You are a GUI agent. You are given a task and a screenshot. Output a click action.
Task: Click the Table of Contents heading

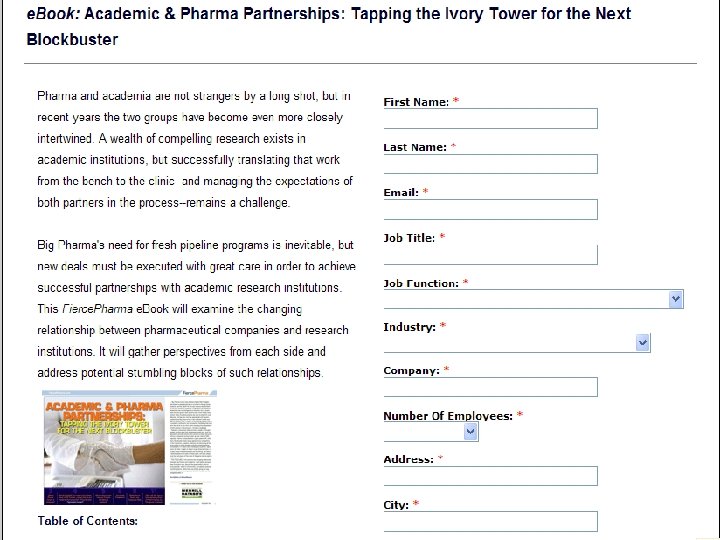click(x=88, y=521)
